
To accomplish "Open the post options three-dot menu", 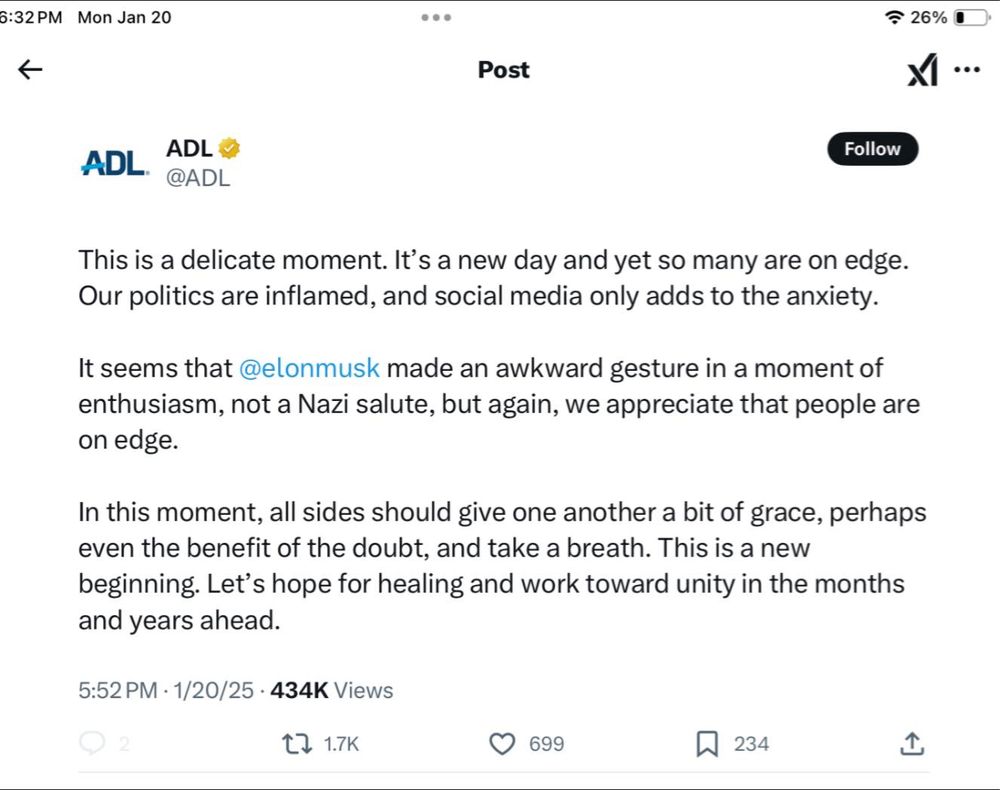I will (x=967, y=69).
